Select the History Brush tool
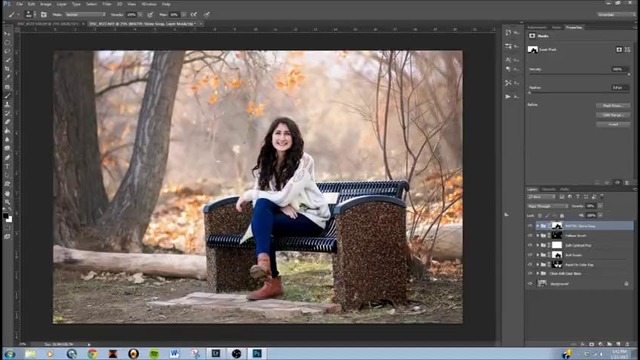This screenshot has height=360, width=640. (x=7, y=113)
